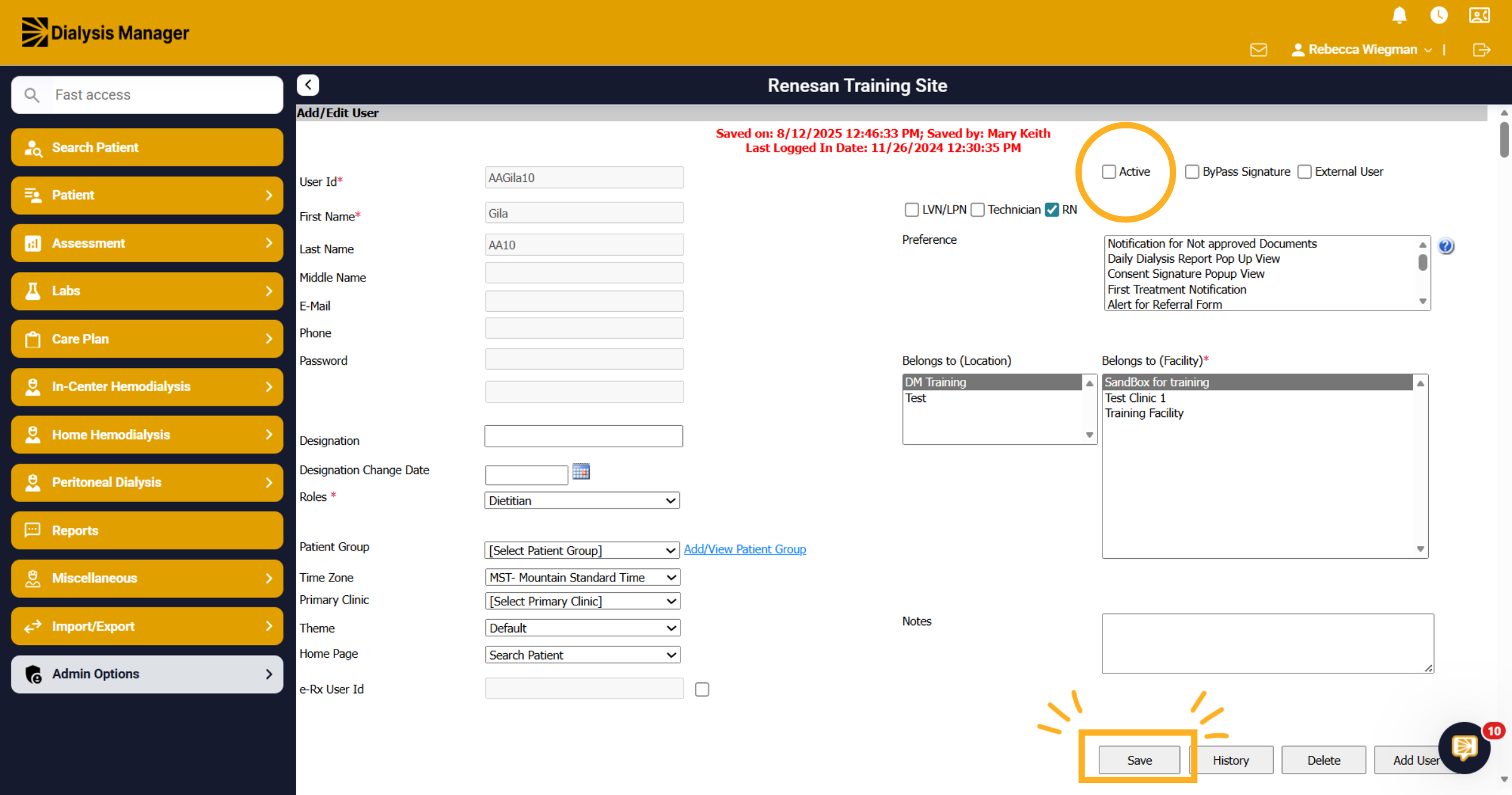Click the Preference help question icon
Image resolution: width=1512 pixels, height=795 pixels.
click(x=1446, y=246)
